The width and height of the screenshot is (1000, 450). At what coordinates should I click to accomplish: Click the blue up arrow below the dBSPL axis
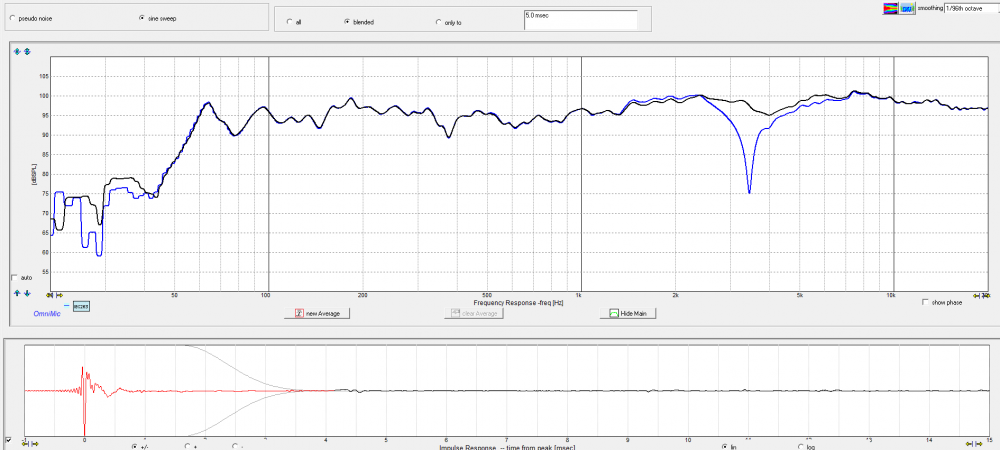click(16, 293)
